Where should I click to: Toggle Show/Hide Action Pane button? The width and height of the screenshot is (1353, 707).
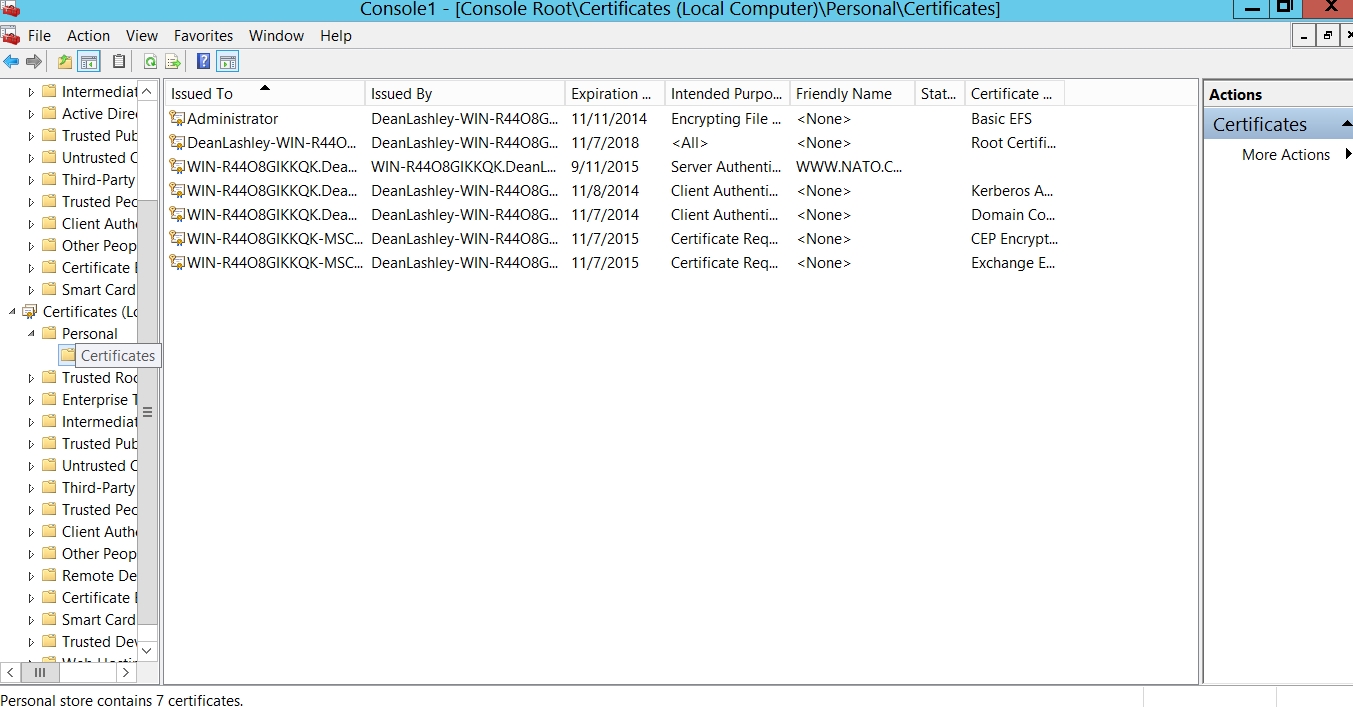pos(227,62)
